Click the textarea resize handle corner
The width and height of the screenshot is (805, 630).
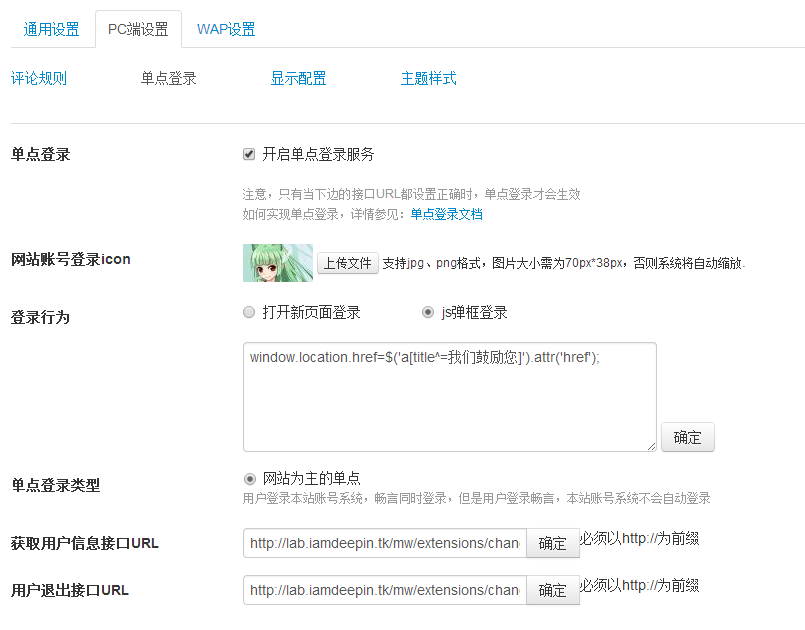click(650, 445)
